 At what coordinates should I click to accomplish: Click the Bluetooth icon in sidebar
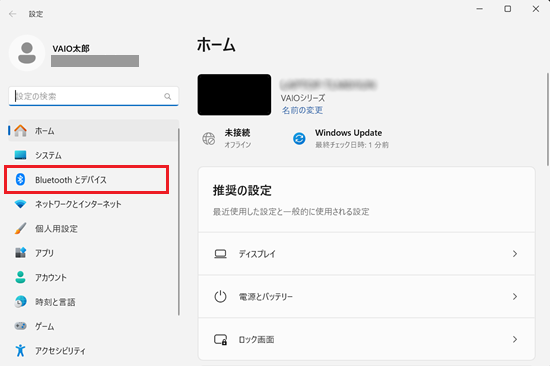tap(20, 179)
